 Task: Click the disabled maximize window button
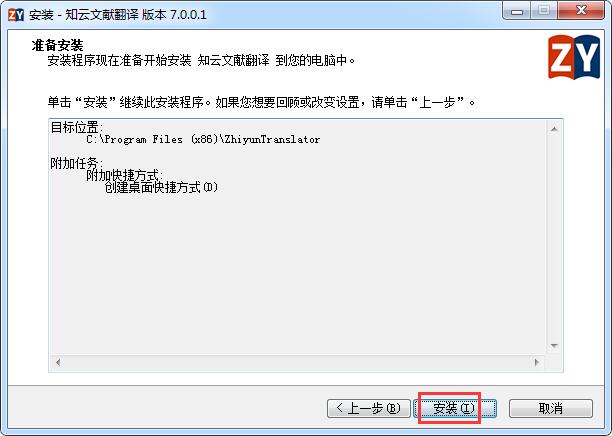tap(544, 11)
